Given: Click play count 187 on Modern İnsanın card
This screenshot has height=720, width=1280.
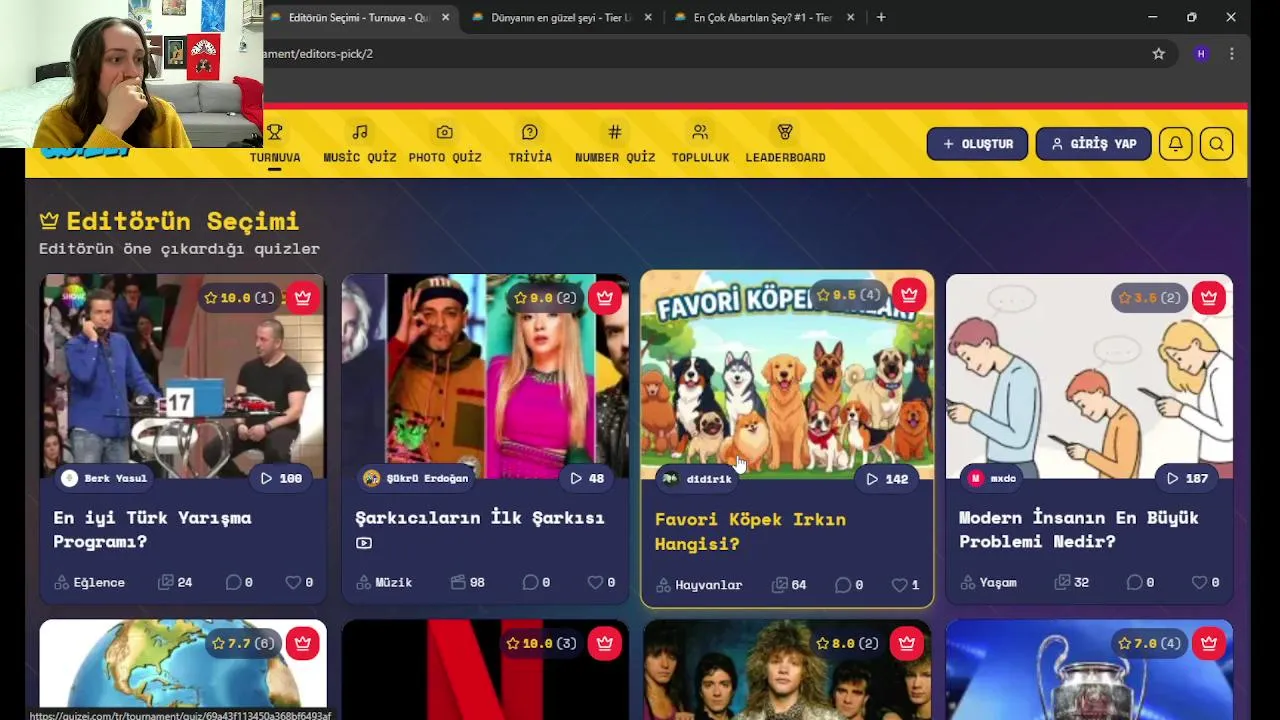Looking at the screenshot, I should coord(1187,478).
